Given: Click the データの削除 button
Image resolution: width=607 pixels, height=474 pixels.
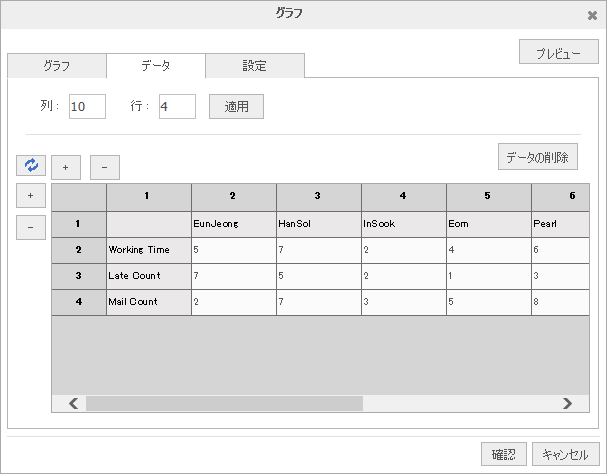Looking at the screenshot, I should pos(537,157).
